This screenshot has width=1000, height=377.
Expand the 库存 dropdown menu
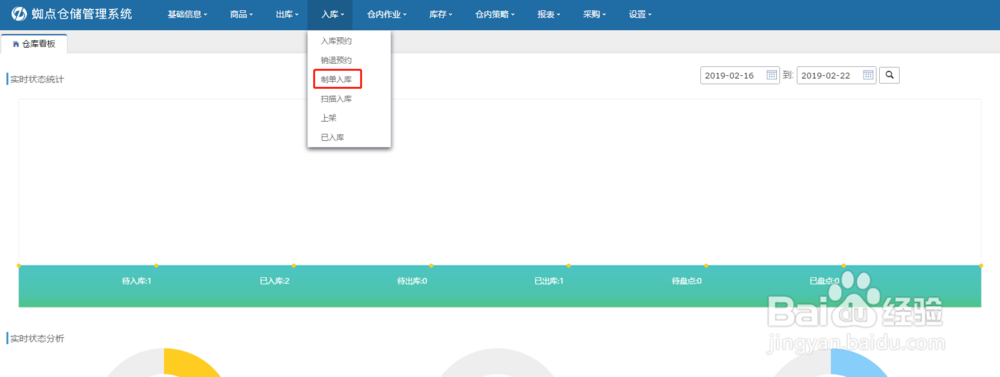coord(440,14)
